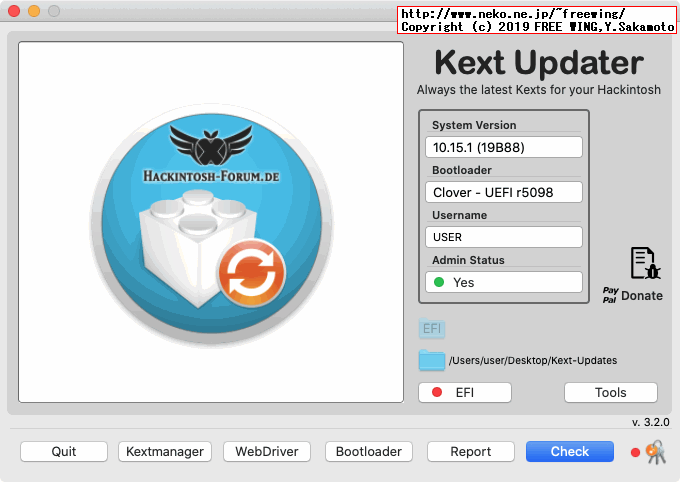Click the keychain keys icon
680x482 pixels.
coord(656,452)
